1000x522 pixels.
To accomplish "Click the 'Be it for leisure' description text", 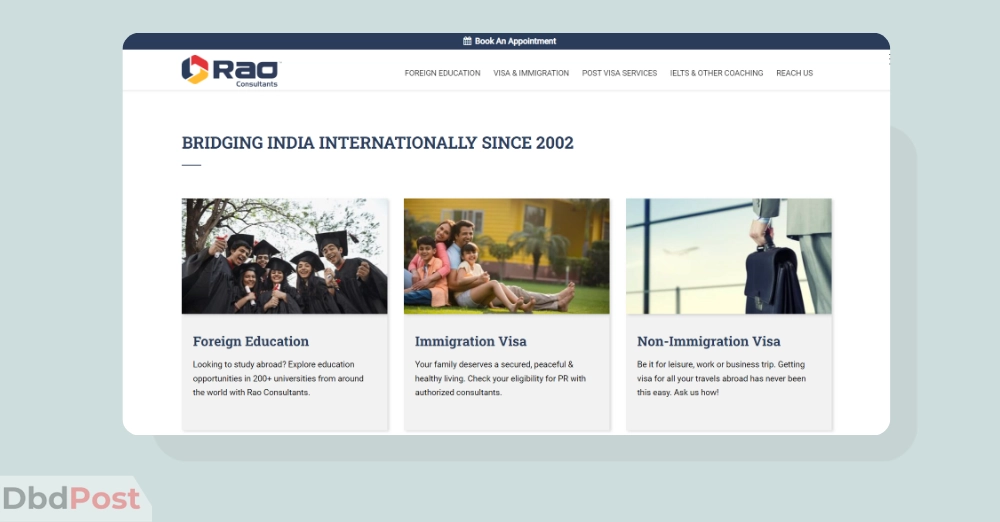I will coord(721,378).
